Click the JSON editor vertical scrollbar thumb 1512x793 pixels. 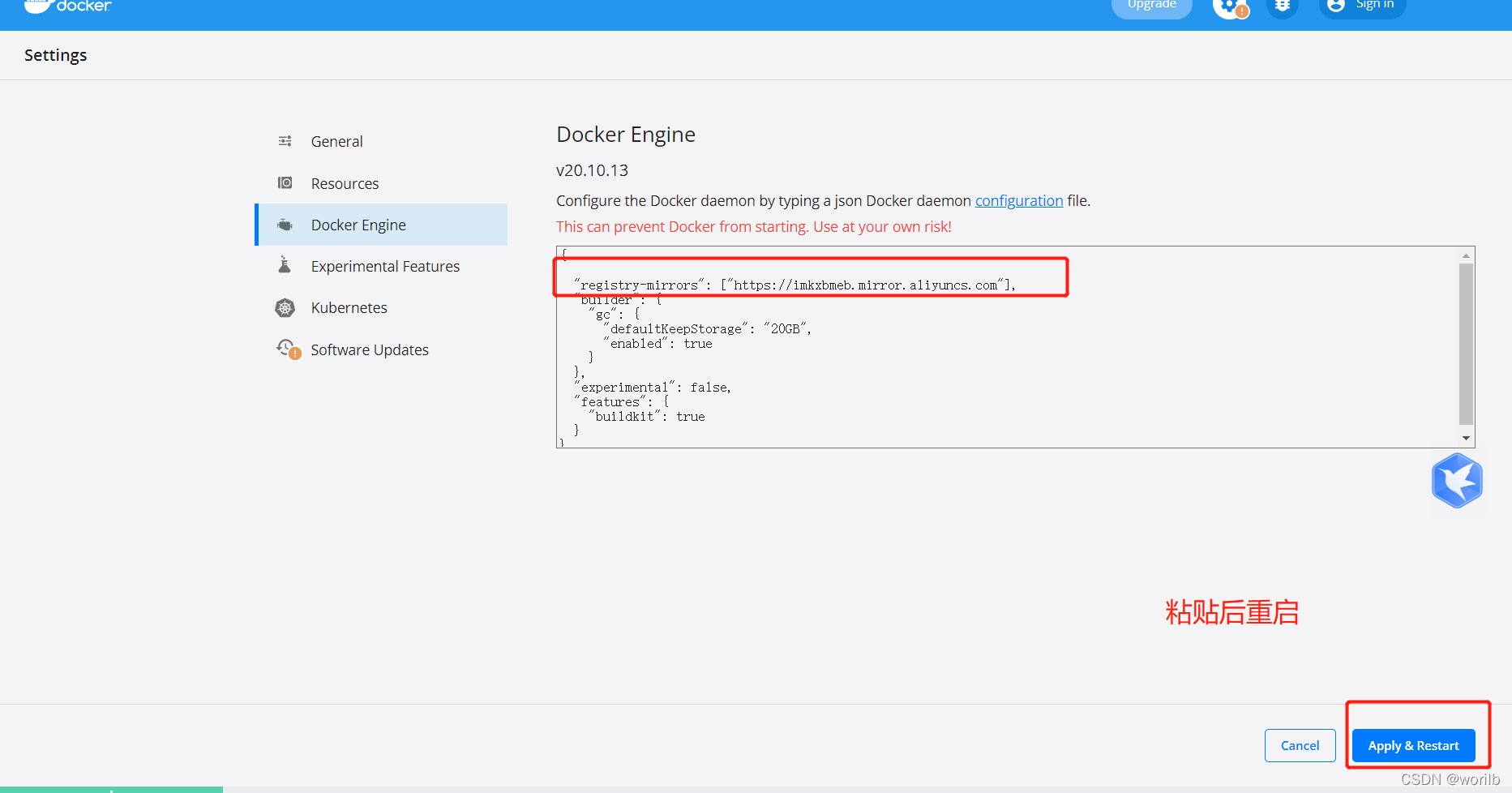pos(1466,344)
